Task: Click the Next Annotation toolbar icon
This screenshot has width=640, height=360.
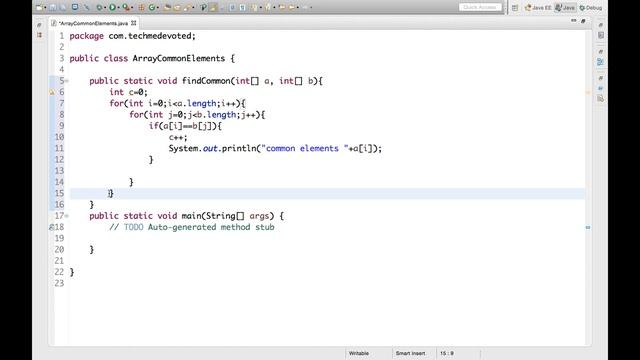Action: click(x=254, y=7)
